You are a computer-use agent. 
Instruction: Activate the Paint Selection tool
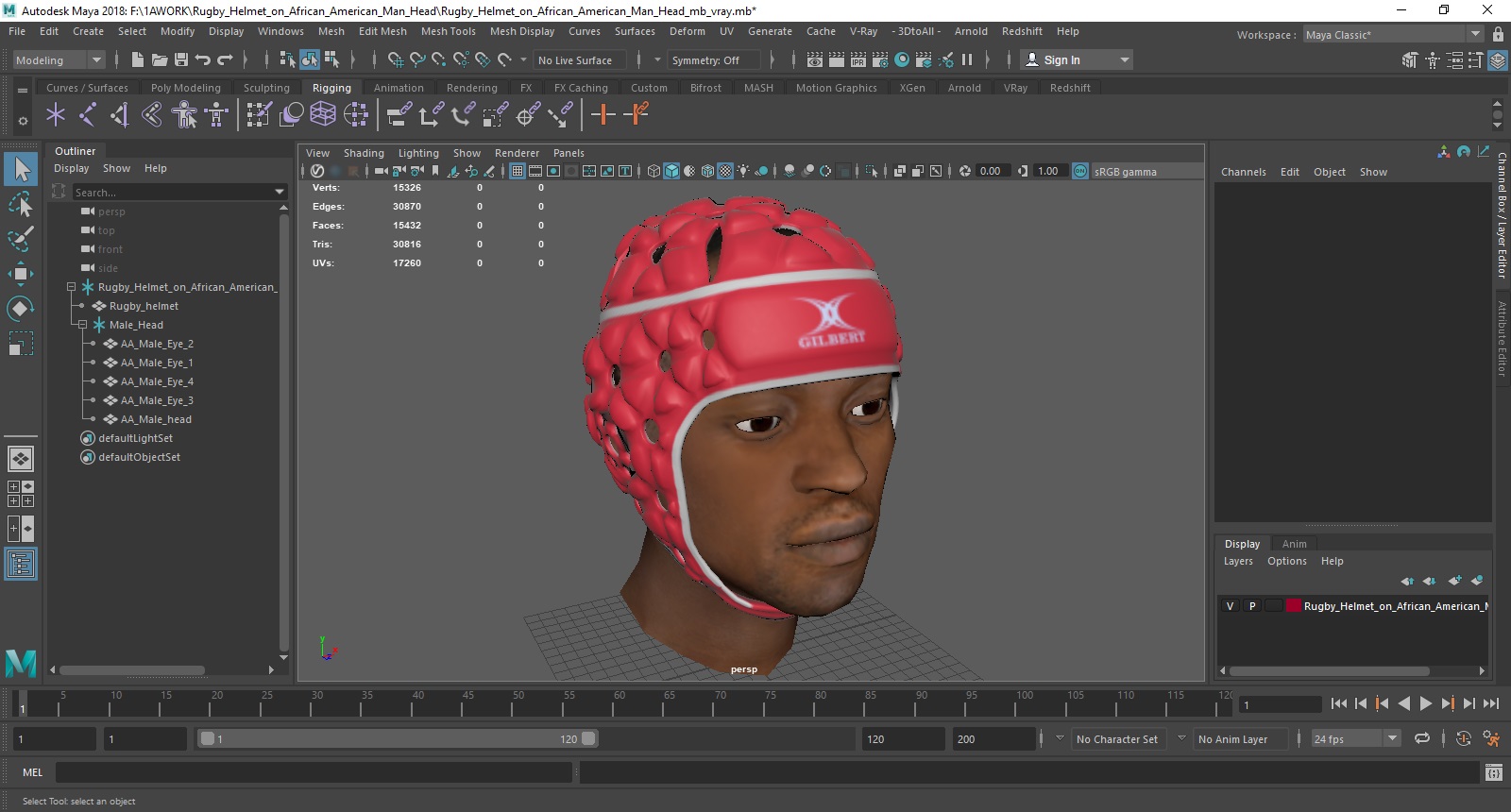pos(21,238)
